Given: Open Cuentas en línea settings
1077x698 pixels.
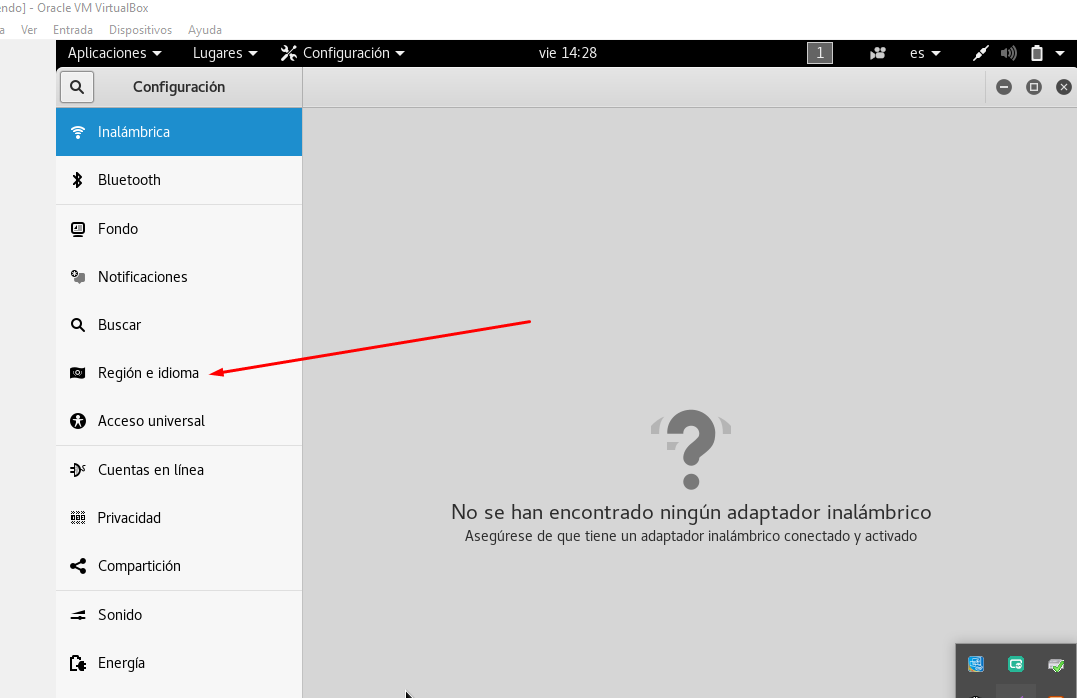Looking at the screenshot, I should coord(179,470).
